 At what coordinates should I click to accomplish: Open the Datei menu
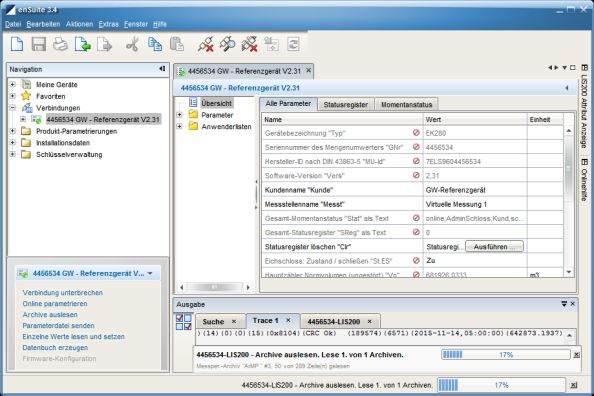pyautogui.click(x=13, y=24)
